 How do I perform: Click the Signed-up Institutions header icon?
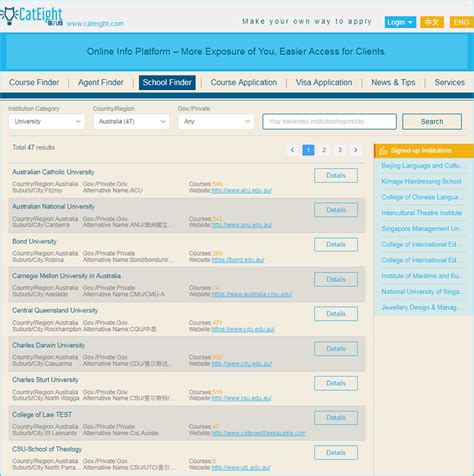(383, 151)
